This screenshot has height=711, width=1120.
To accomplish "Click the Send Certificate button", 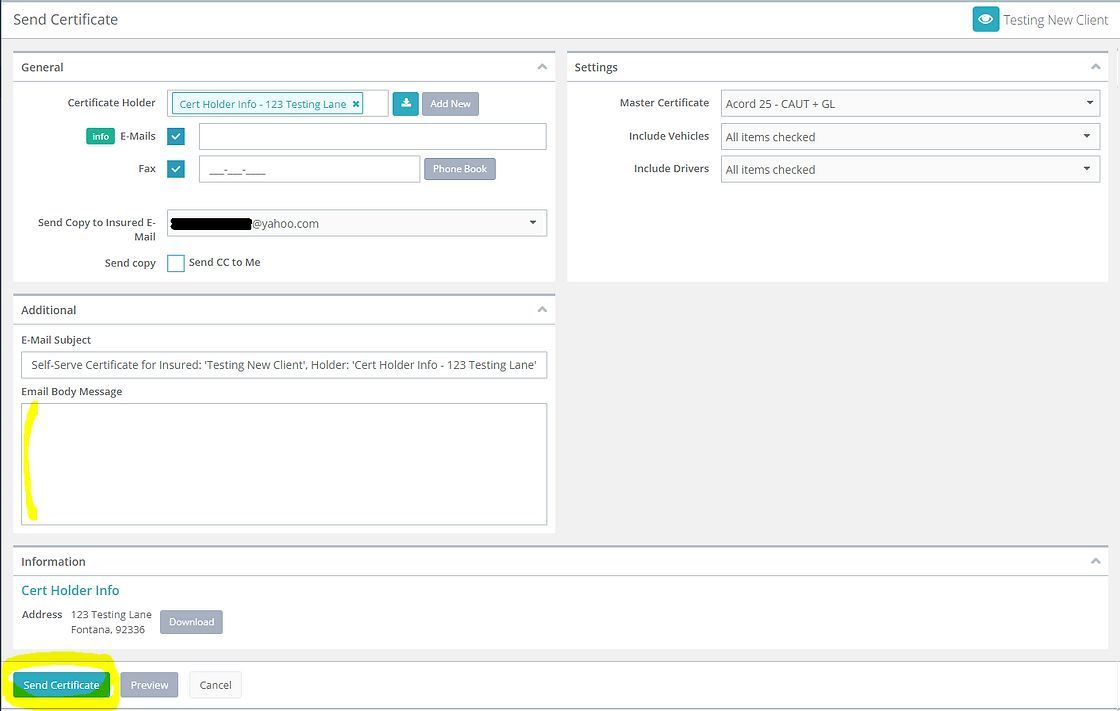I will click(60, 684).
